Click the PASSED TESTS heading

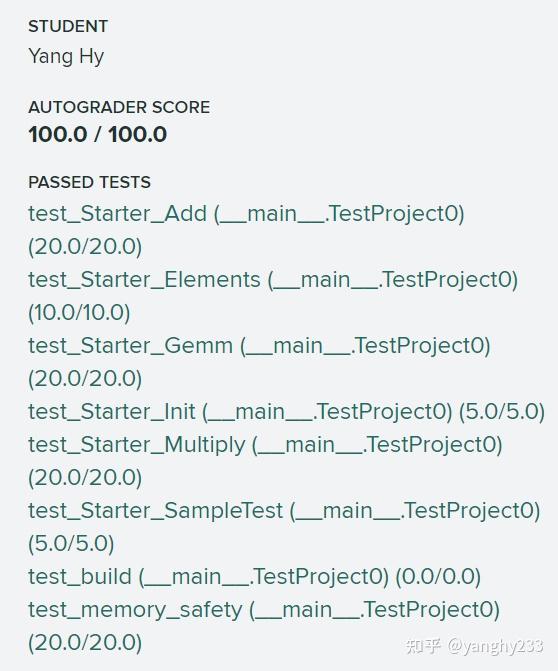(89, 182)
